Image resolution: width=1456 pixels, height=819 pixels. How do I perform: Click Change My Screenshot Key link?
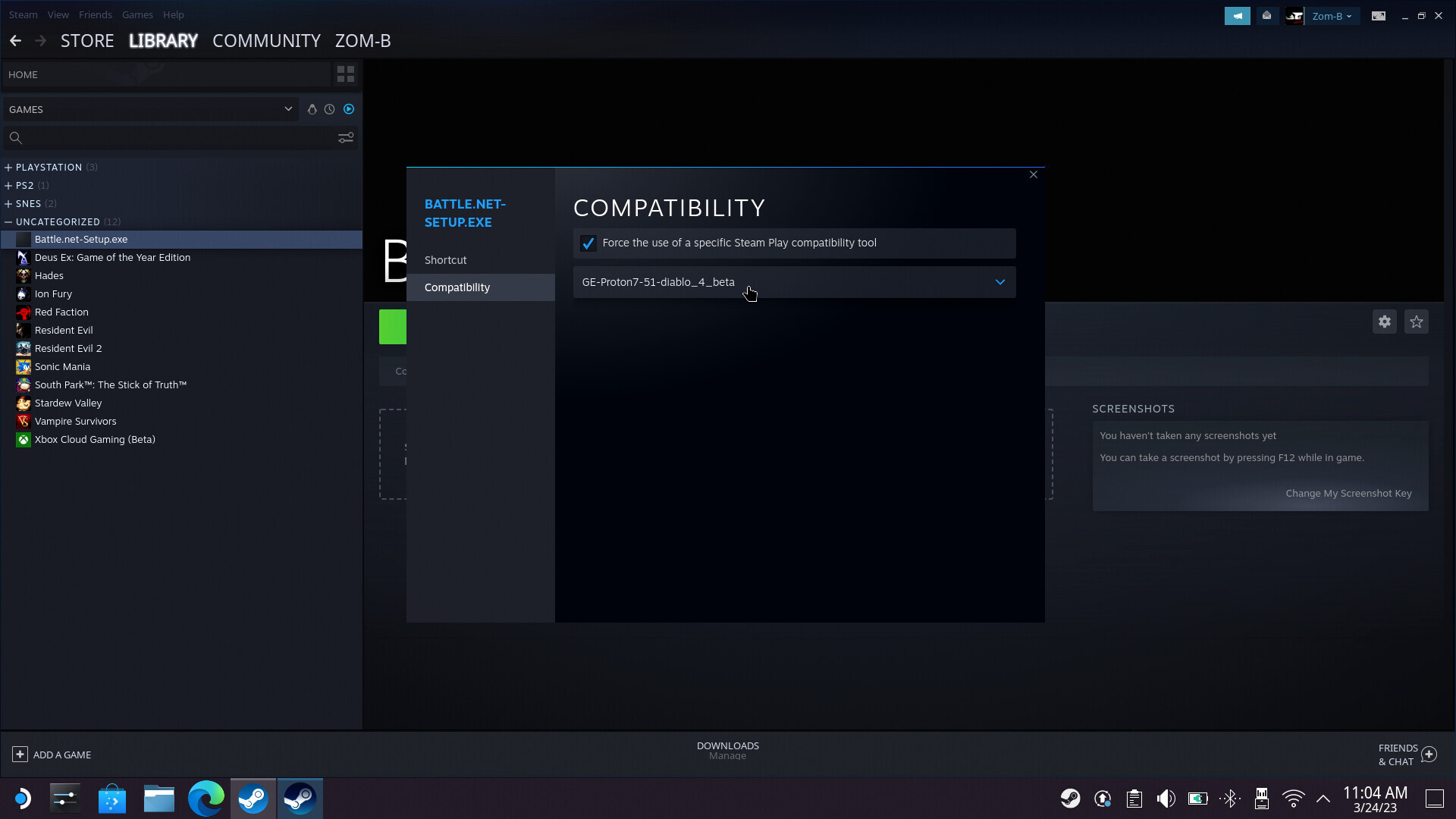pyautogui.click(x=1348, y=494)
